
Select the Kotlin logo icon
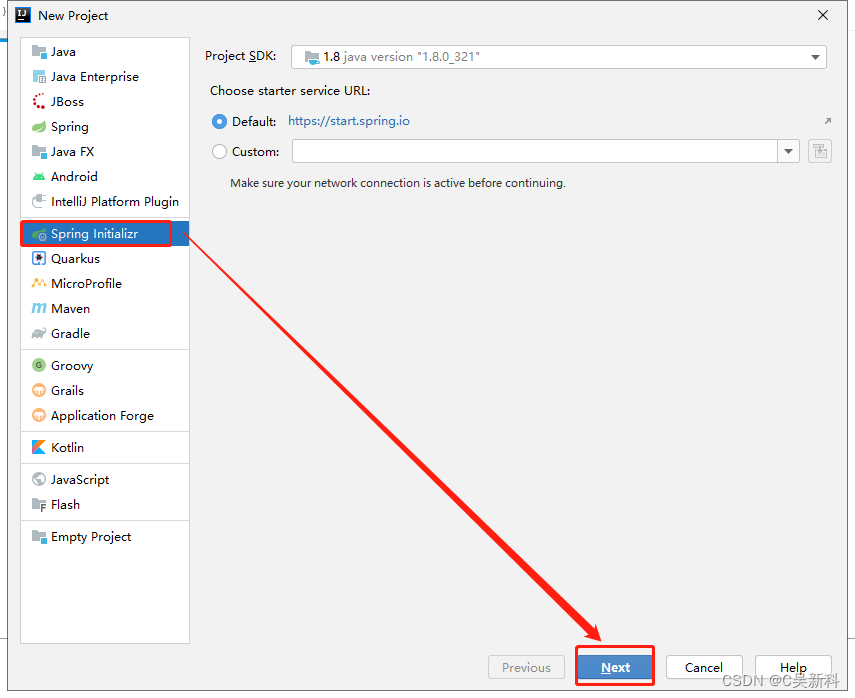(x=39, y=447)
